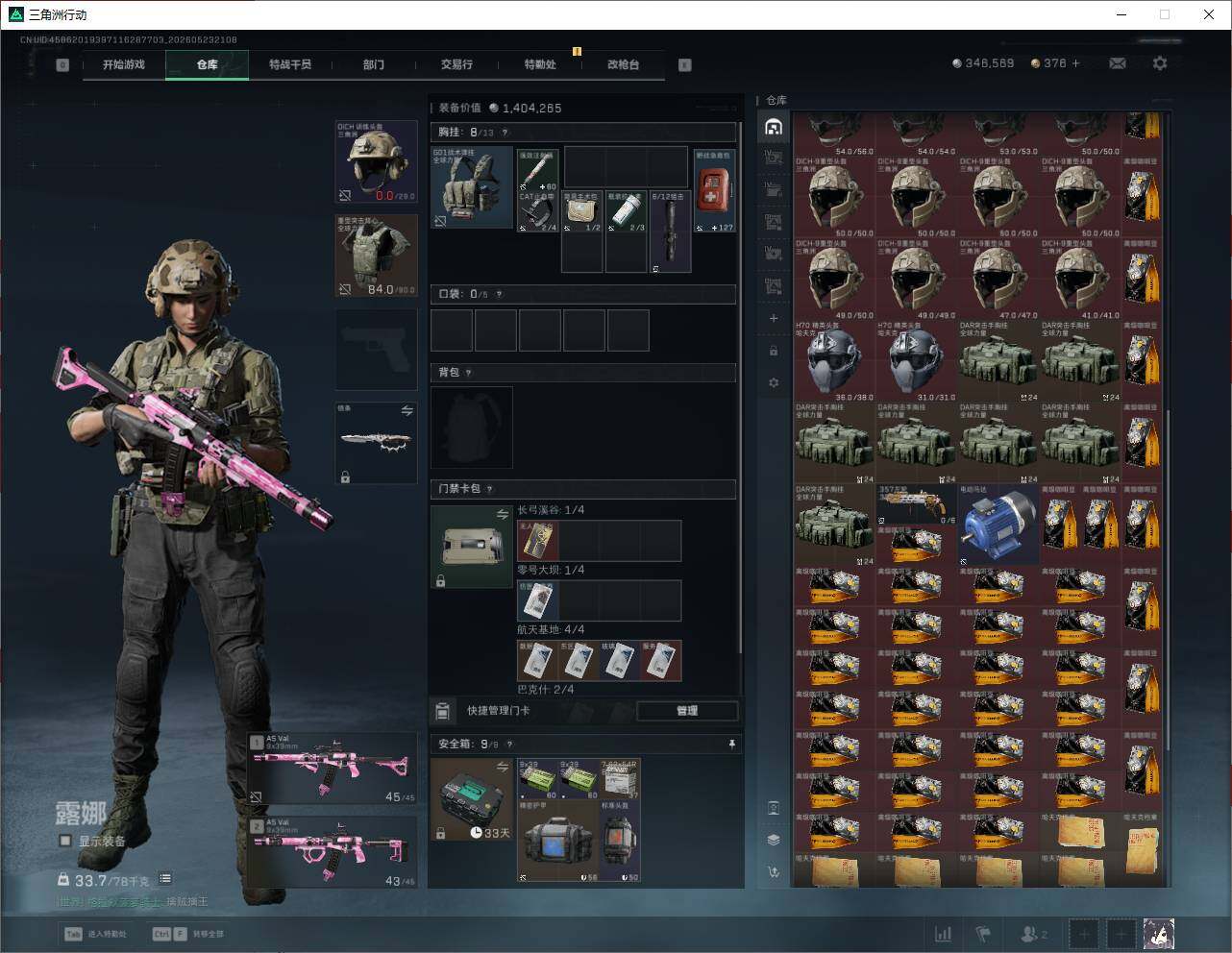Click the plus next to the 376 gold balance
Image resolution: width=1232 pixels, height=953 pixels.
(1076, 63)
